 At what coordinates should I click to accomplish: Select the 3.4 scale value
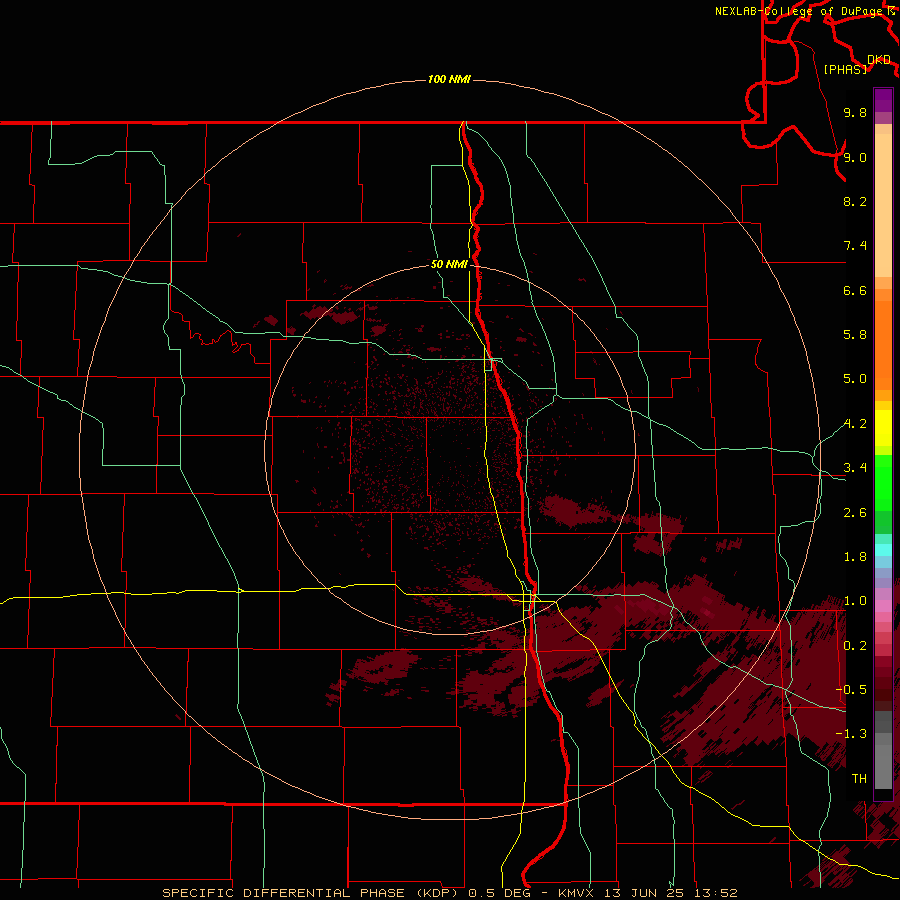coord(855,468)
